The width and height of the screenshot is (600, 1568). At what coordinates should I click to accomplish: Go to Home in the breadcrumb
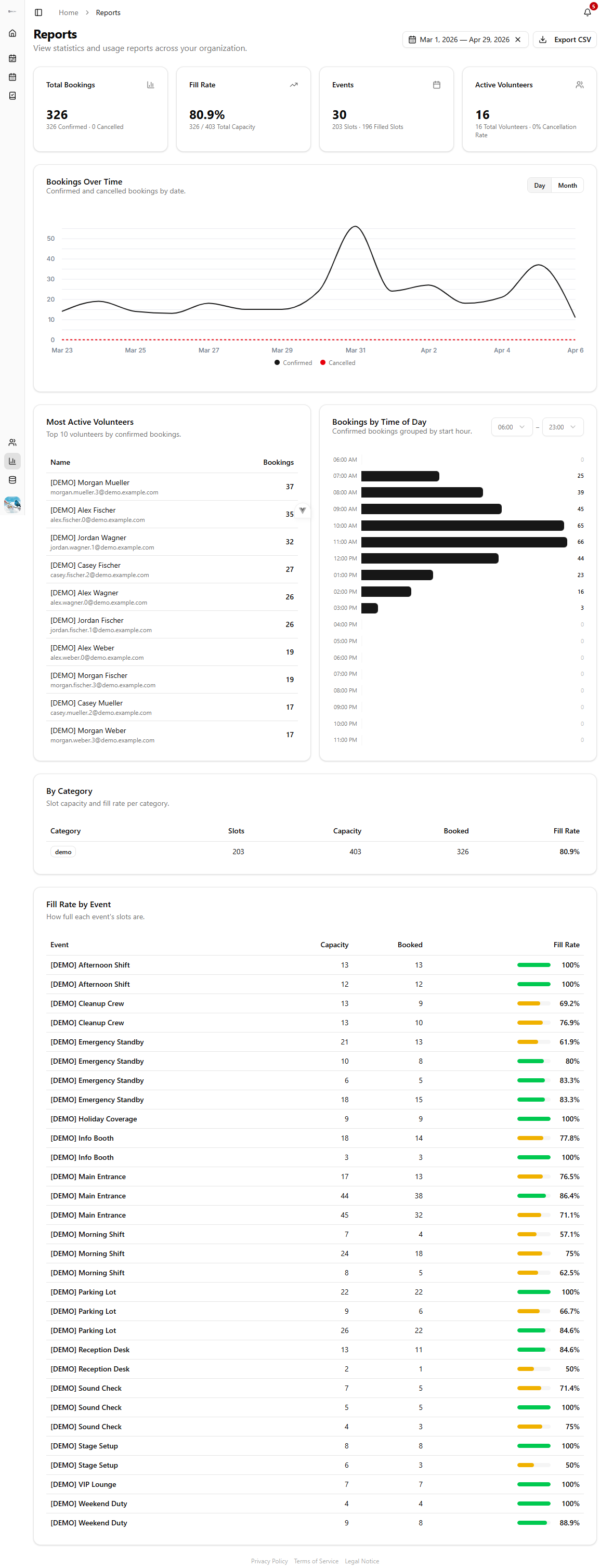[68, 13]
